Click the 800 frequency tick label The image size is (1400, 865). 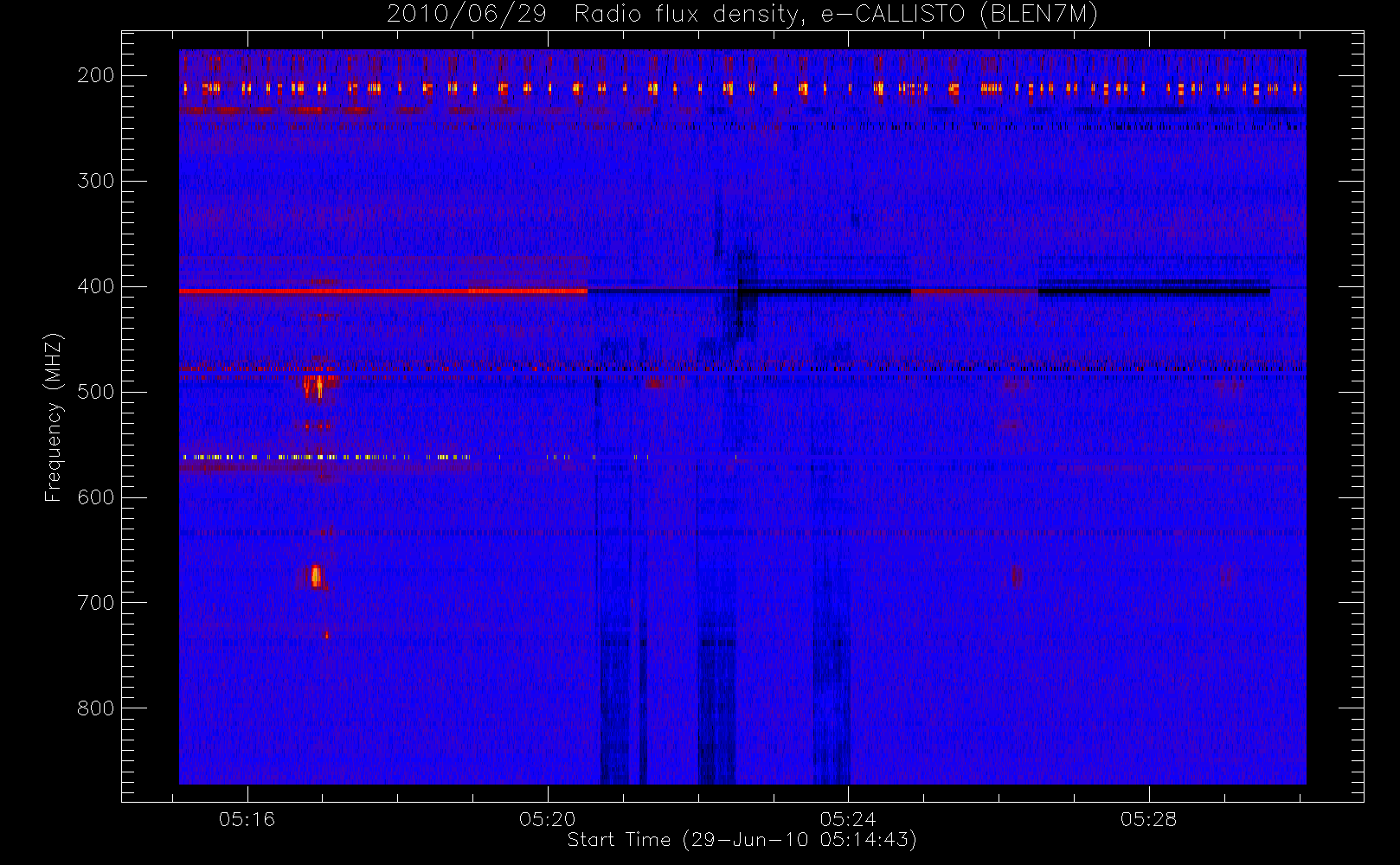(x=96, y=708)
